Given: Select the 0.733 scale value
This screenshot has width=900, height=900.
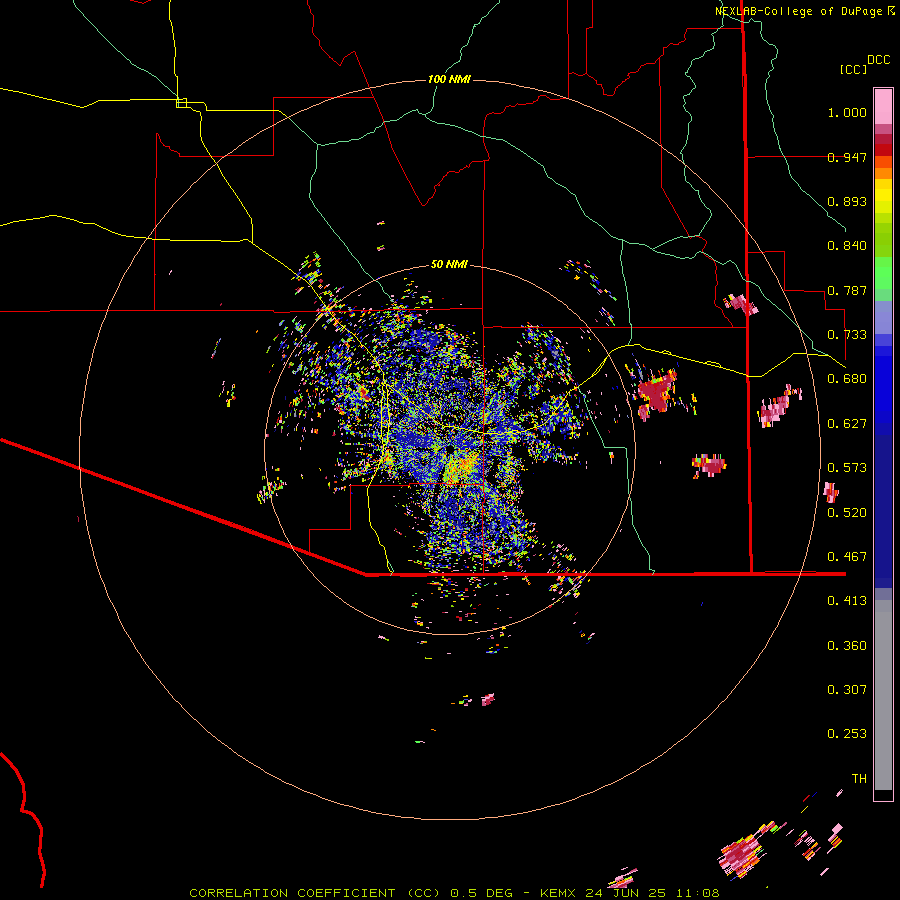Looking at the screenshot, I should coord(847,335).
